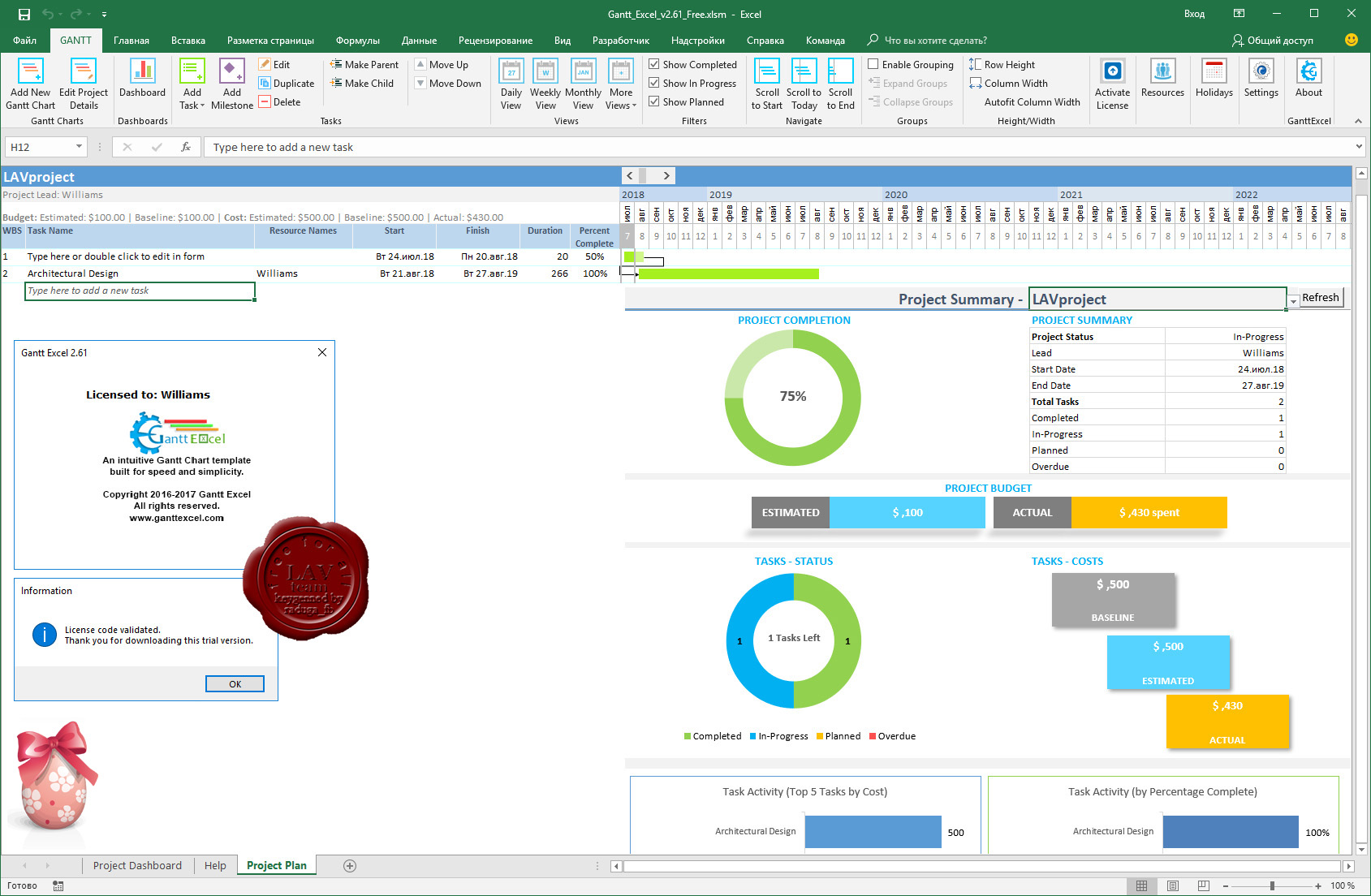This screenshot has width=1371, height=896.
Task: Add a new sheet
Action: tap(350, 865)
